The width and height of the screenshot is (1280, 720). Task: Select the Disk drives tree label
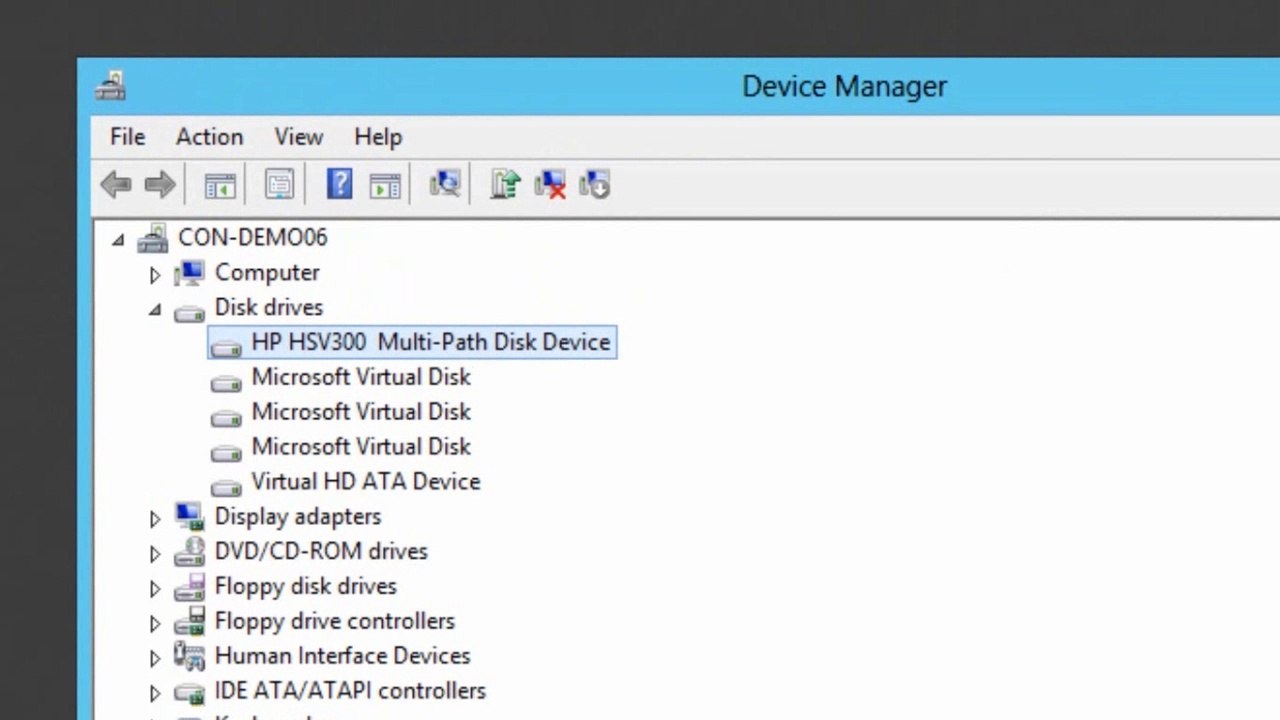(x=269, y=307)
